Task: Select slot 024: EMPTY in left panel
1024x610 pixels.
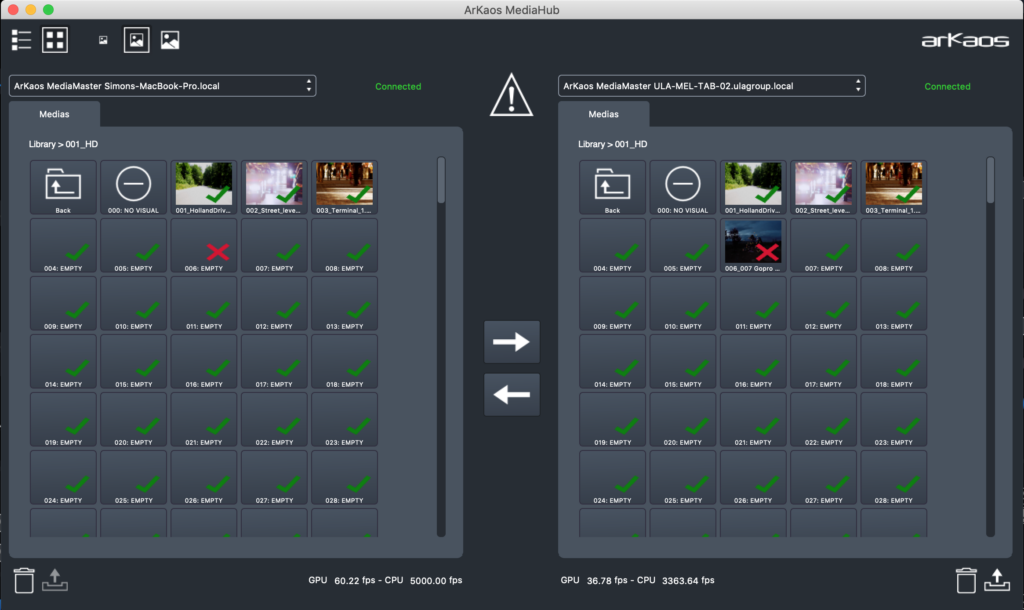Action: click(x=63, y=478)
